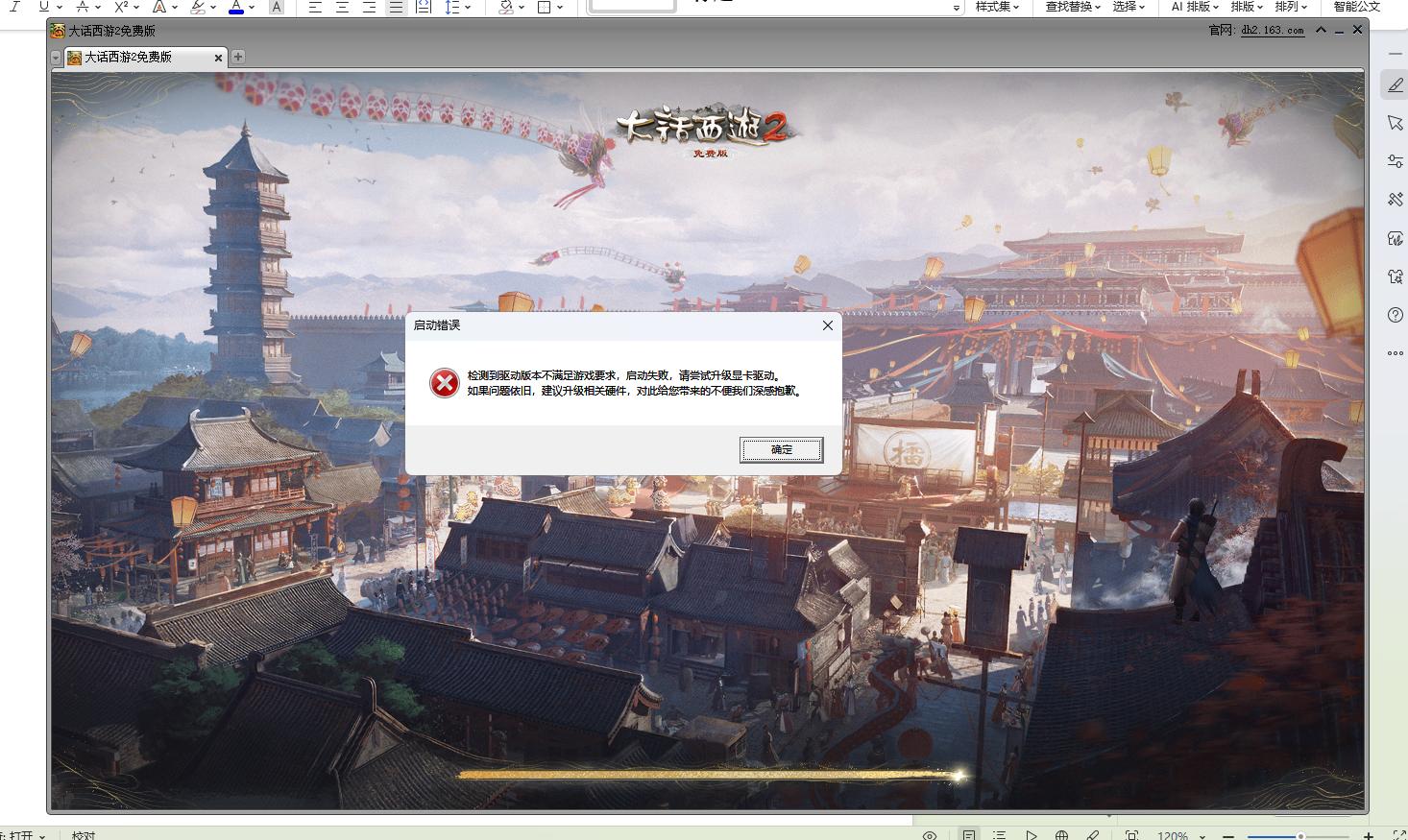The height and width of the screenshot is (840, 1408).
Task: Open the dh2.163.com official site link
Action: [1272, 31]
